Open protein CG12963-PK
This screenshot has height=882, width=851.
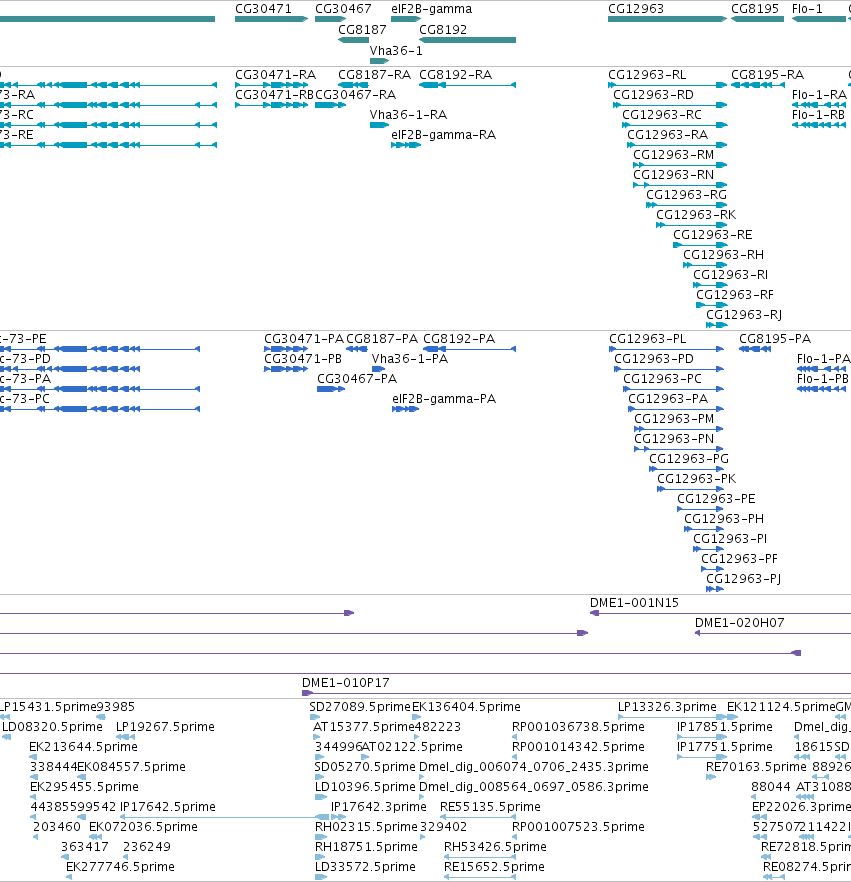pyautogui.click(x=696, y=479)
